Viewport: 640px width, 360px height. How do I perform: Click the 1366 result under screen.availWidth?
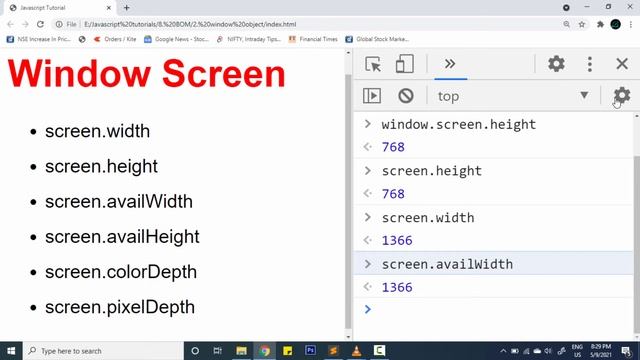point(397,287)
